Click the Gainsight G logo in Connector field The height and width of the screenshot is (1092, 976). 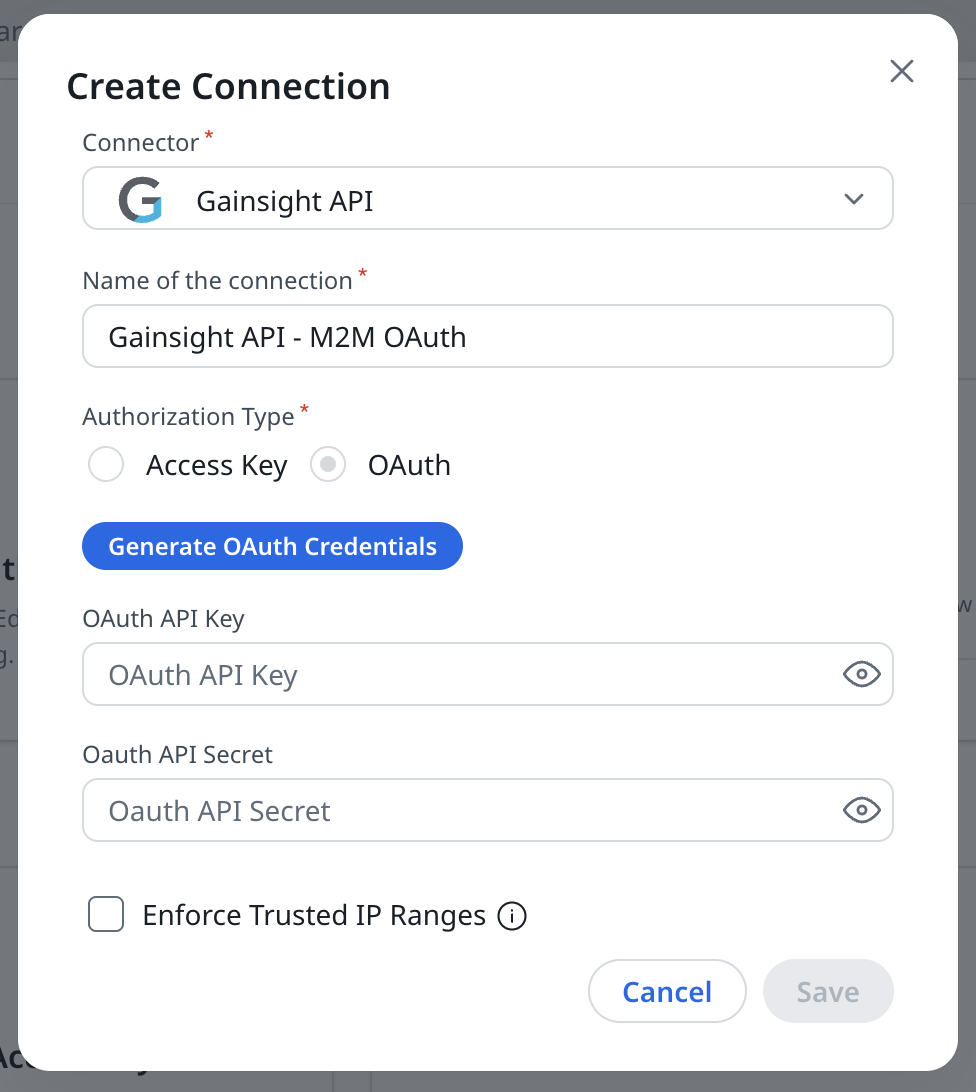pos(141,199)
